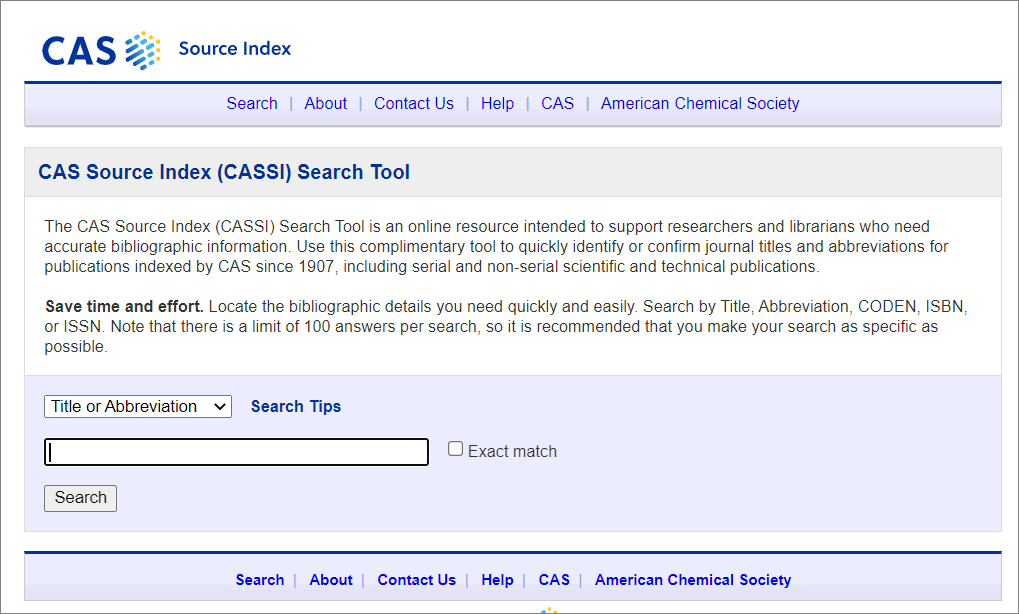Viewport: 1019px width, 614px height.
Task: Enable the Exact match checkbox
Action: coord(456,449)
